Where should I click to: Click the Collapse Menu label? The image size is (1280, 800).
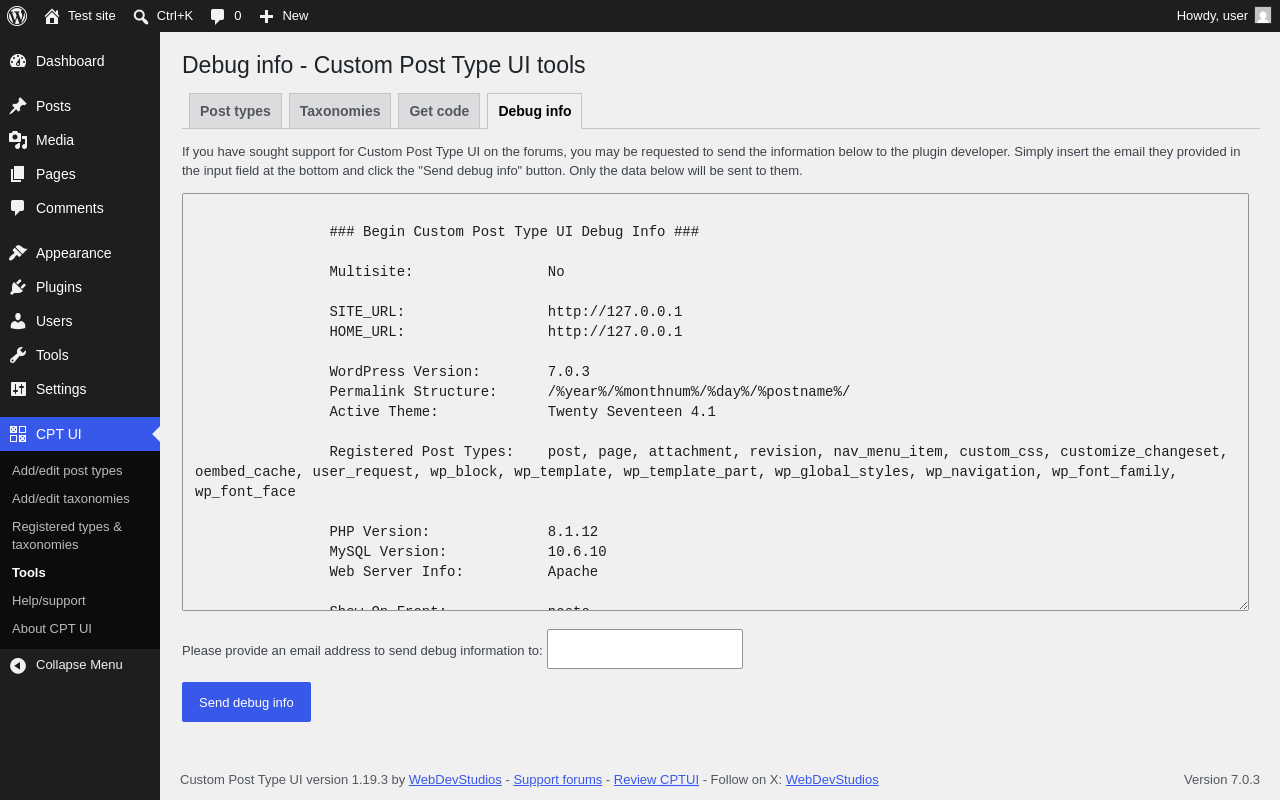pyautogui.click(x=79, y=665)
